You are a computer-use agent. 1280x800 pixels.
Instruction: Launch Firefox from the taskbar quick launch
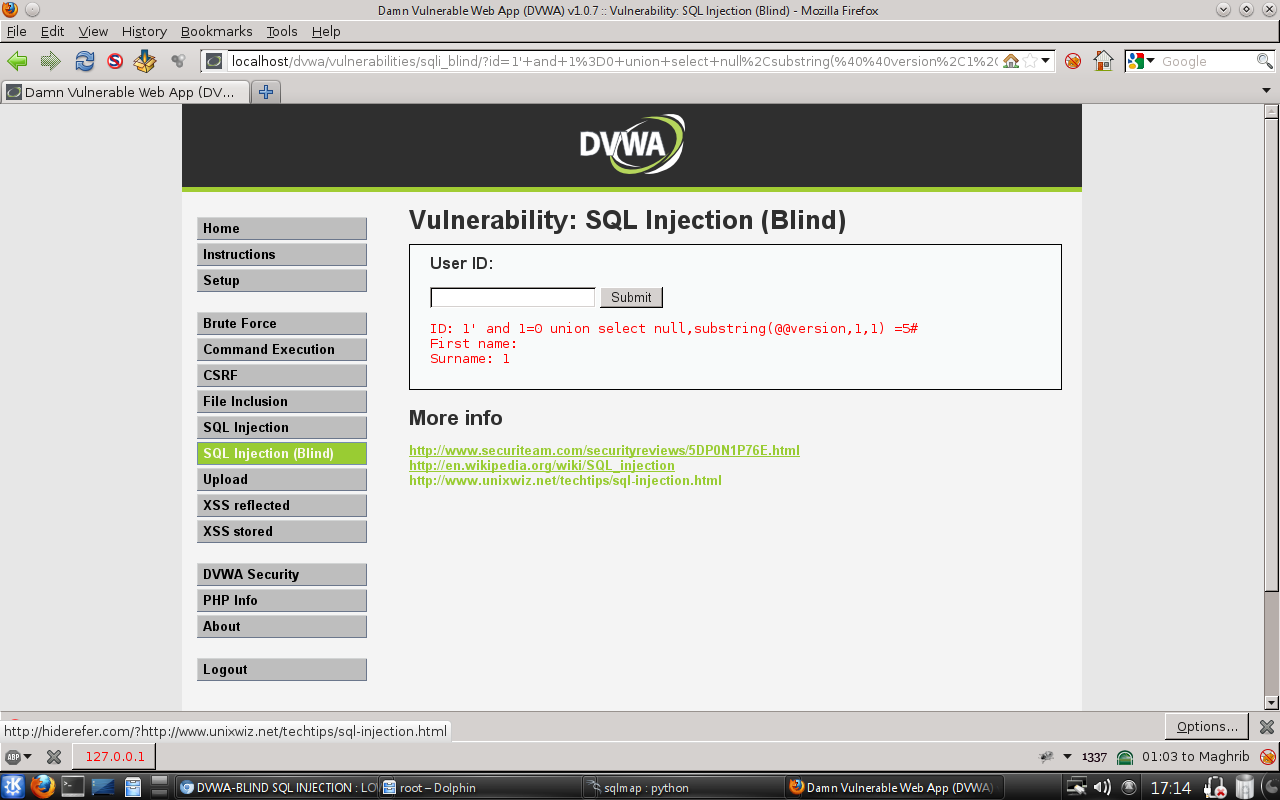pos(42,787)
